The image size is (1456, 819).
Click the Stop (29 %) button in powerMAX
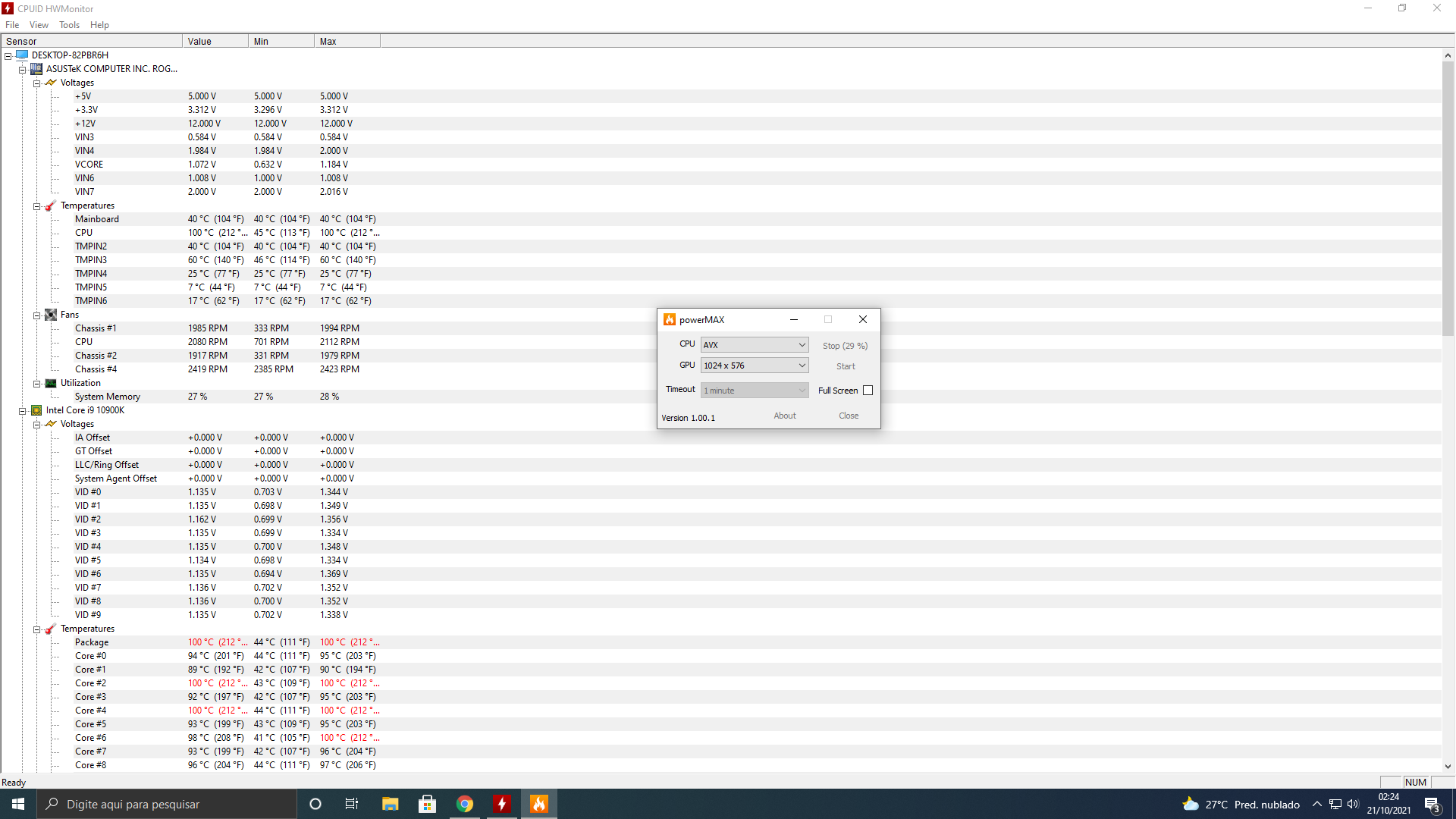[845, 346]
